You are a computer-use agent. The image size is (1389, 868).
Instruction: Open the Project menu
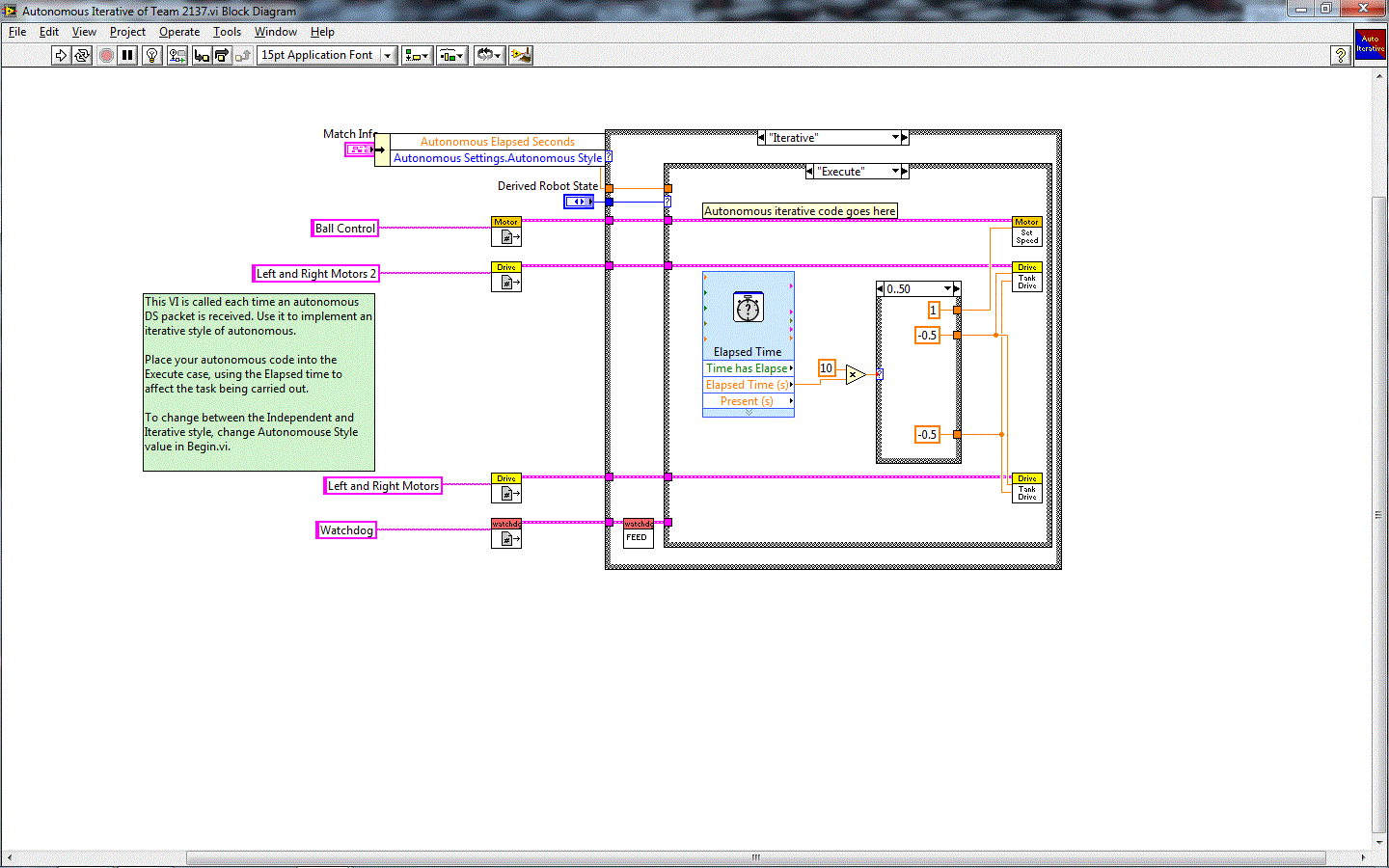click(127, 32)
